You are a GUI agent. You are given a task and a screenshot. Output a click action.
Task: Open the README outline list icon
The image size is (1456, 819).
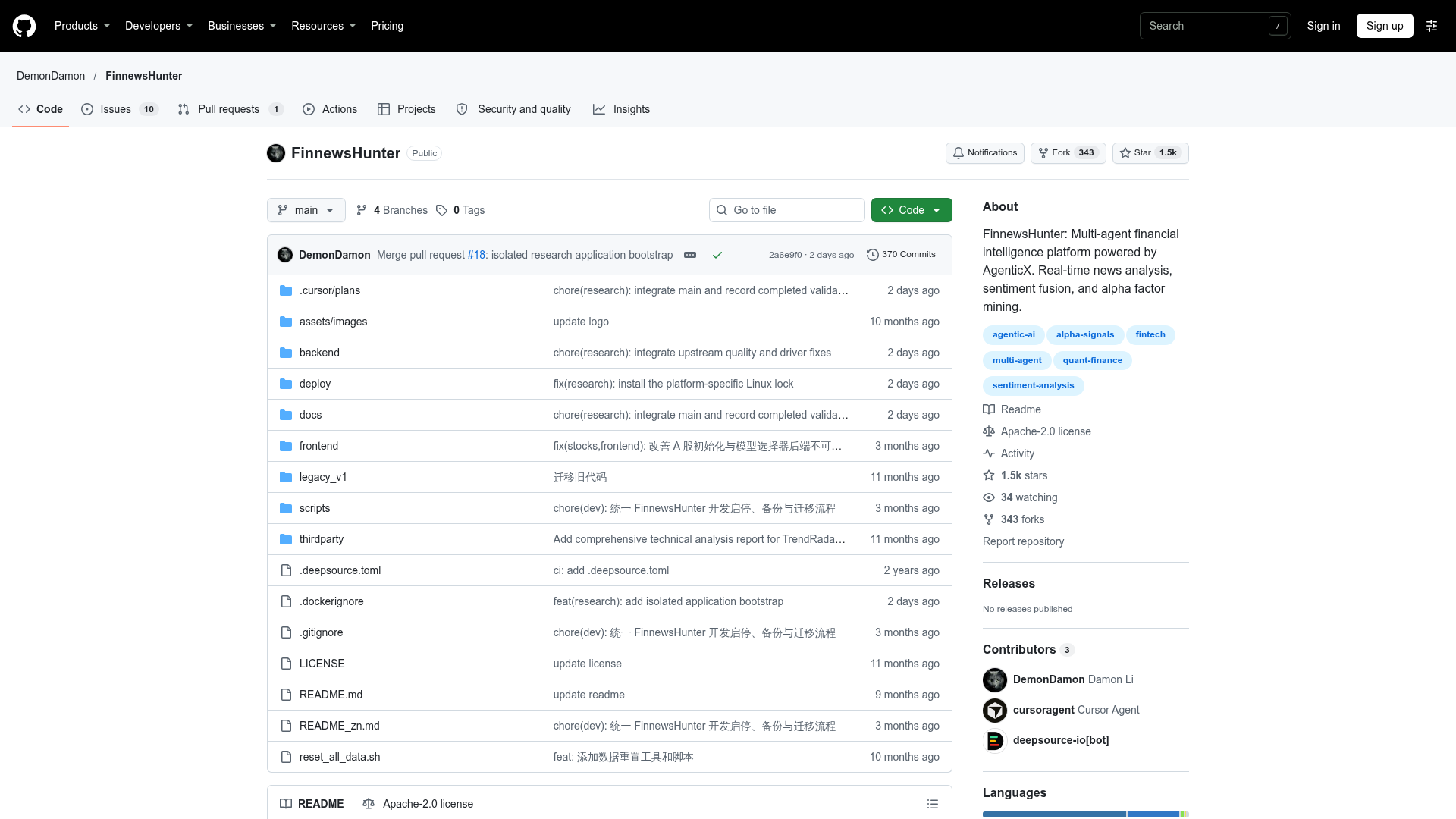click(x=933, y=804)
